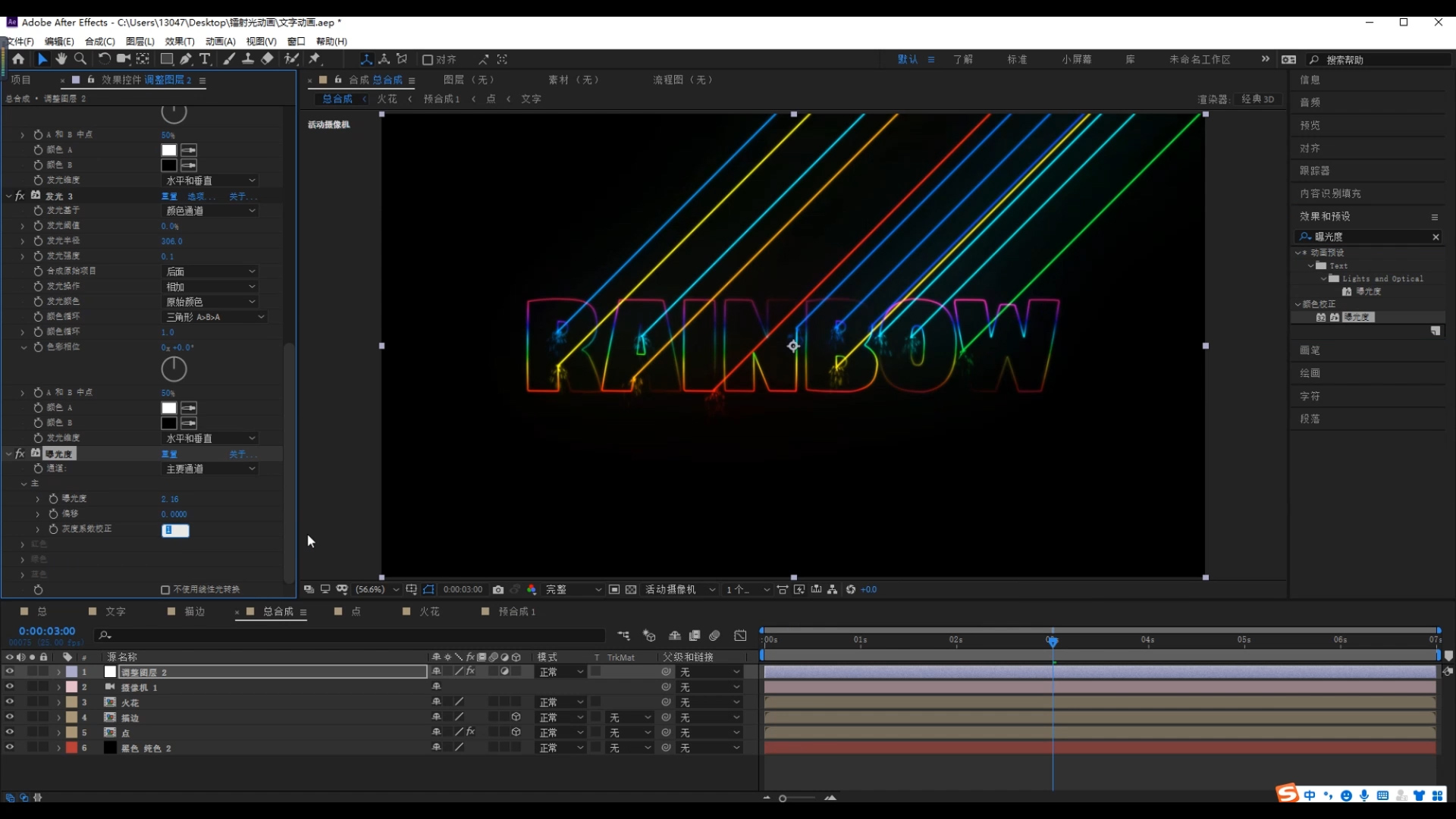Screen dimensions: 1456x819
Task: Select the Hand tool
Action: point(61,59)
